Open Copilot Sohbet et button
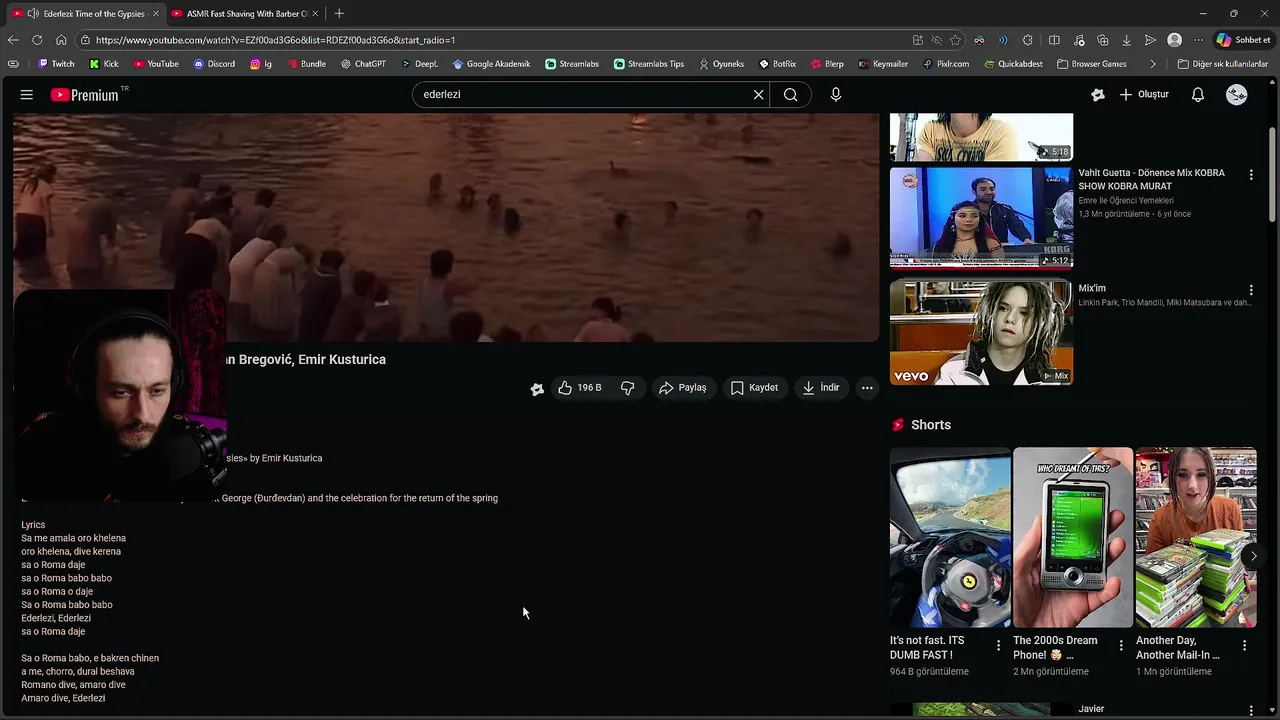Viewport: 1280px width, 720px height. coord(1243,40)
